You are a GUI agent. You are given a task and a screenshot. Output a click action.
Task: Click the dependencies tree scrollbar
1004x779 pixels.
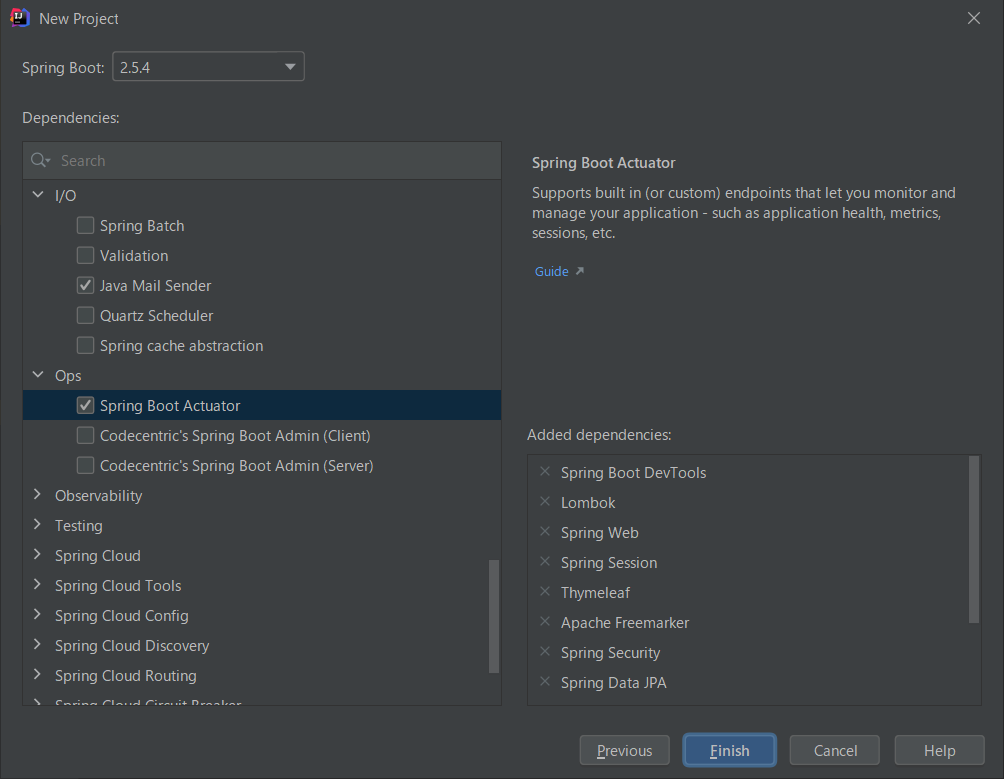click(494, 616)
